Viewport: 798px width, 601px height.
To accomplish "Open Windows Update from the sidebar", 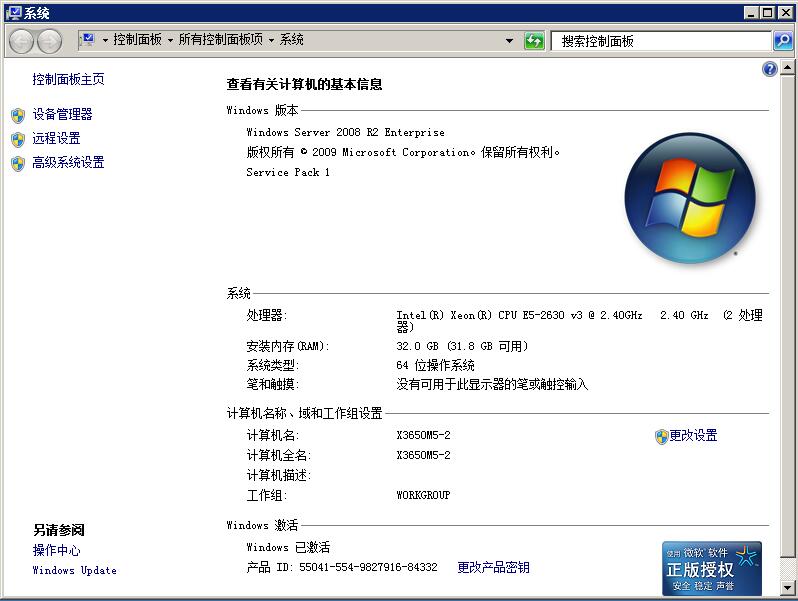I will point(74,571).
